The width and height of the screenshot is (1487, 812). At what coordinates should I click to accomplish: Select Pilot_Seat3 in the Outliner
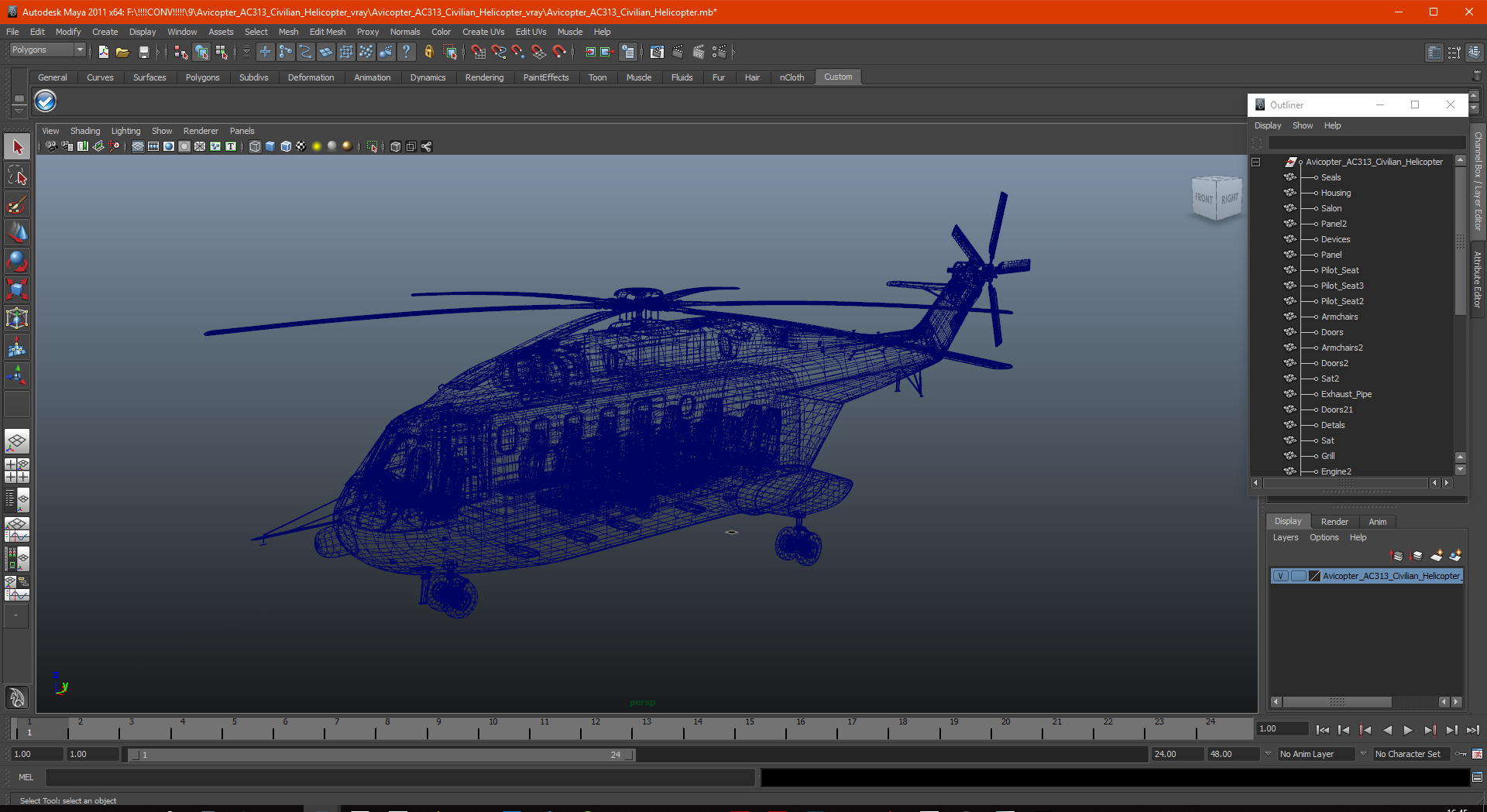click(x=1342, y=286)
